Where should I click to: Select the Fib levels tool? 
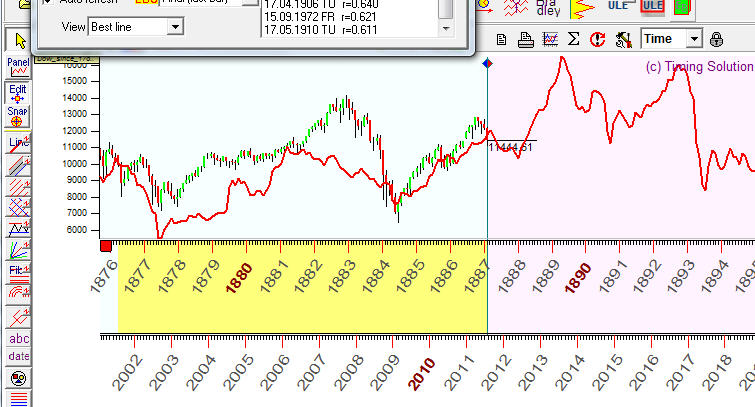pyautogui.click(x=18, y=272)
